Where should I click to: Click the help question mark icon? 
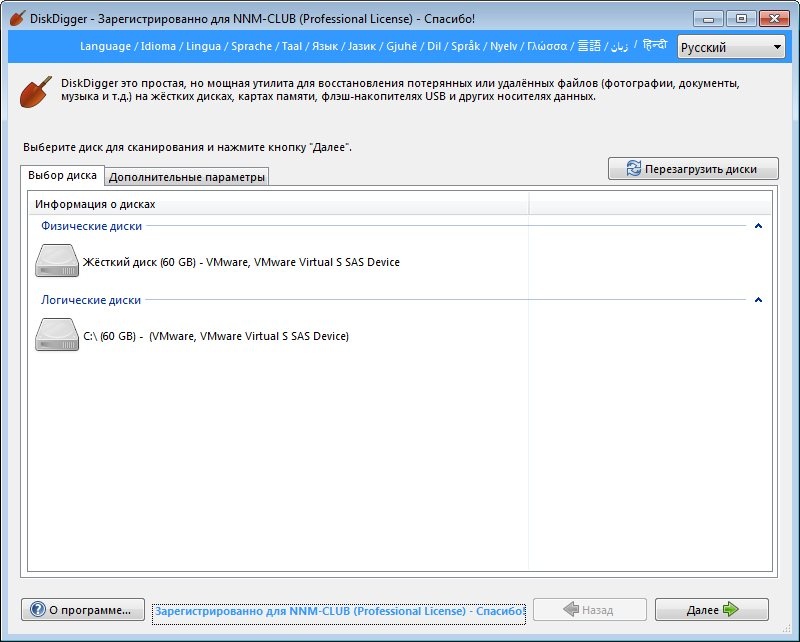pos(38,609)
